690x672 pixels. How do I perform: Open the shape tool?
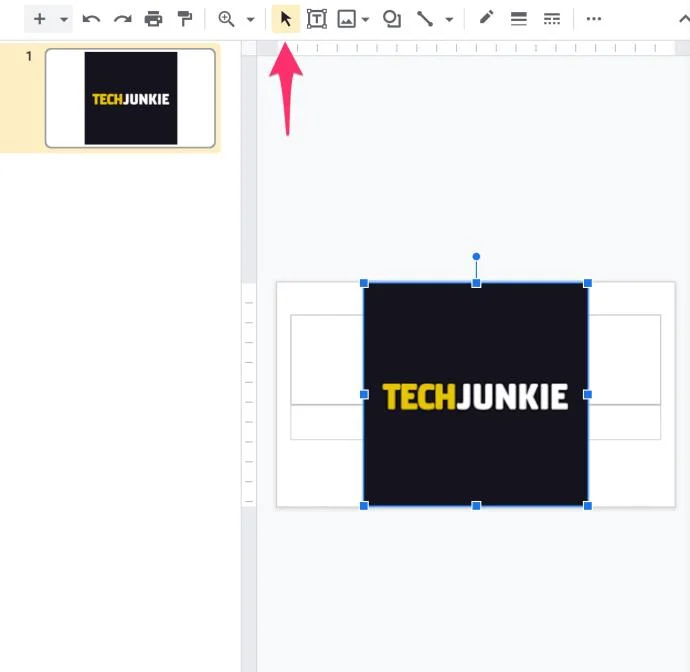(392, 19)
